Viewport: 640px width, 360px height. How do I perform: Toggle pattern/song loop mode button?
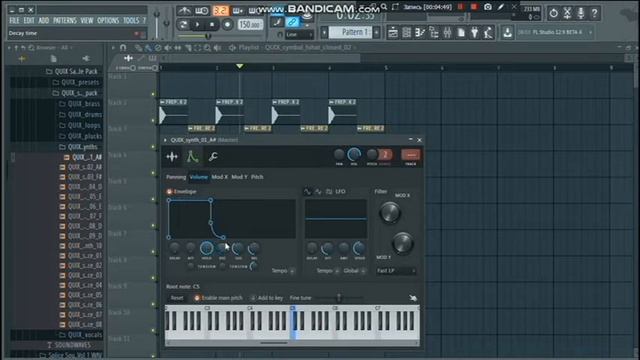click(x=184, y=24)
